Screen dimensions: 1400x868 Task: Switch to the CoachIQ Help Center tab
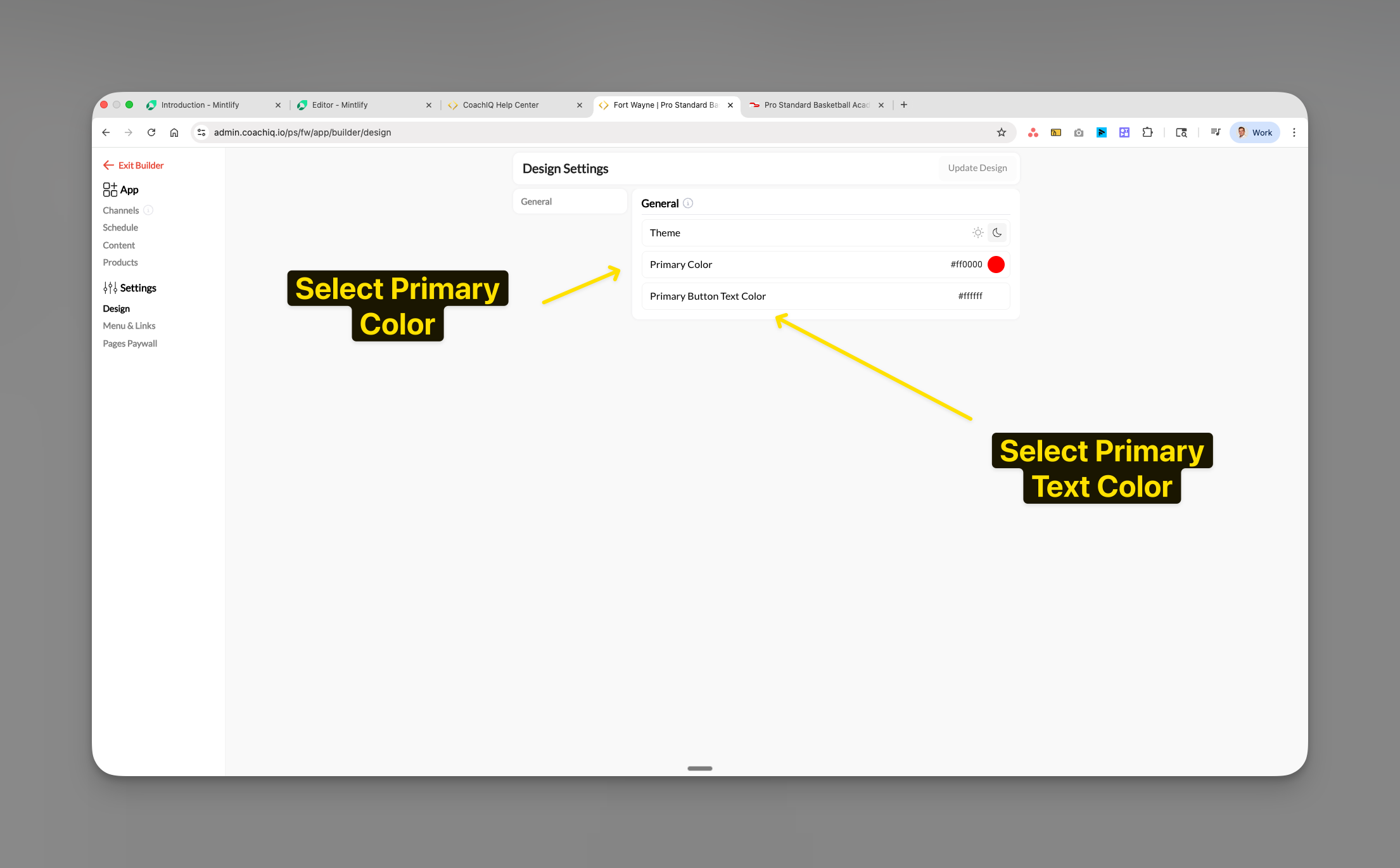[500, 105]
